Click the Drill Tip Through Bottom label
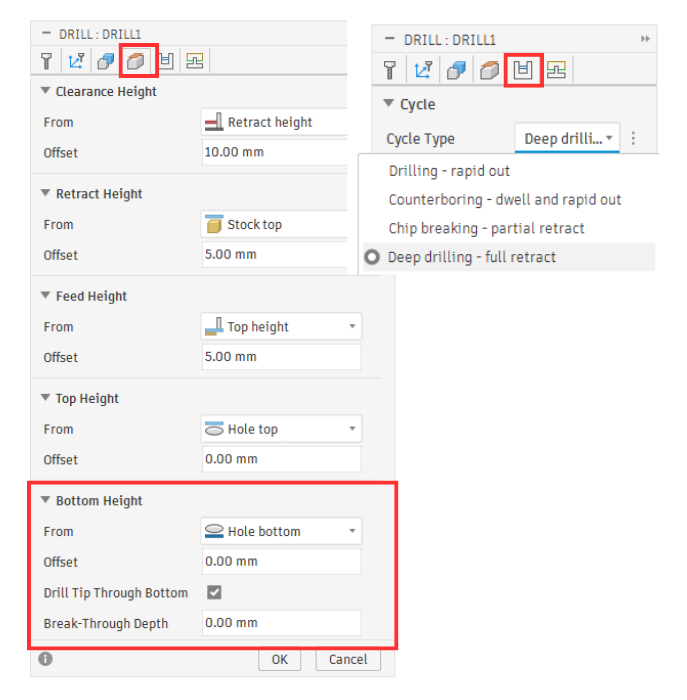Viewport: 687px width, 700px height. 116,593
